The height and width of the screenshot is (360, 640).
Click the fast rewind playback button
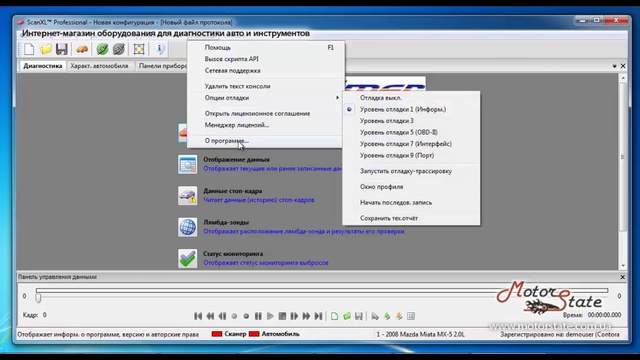coord(210,316)
